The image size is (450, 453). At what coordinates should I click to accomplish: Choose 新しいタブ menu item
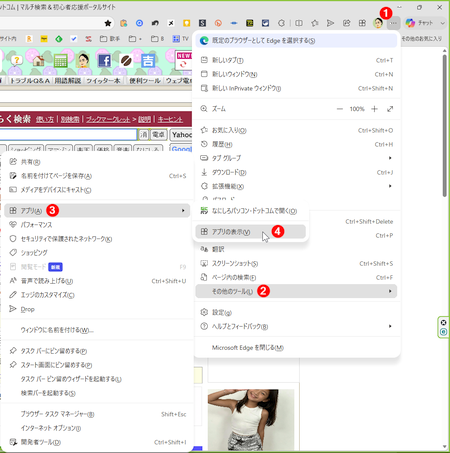point(296,60)
